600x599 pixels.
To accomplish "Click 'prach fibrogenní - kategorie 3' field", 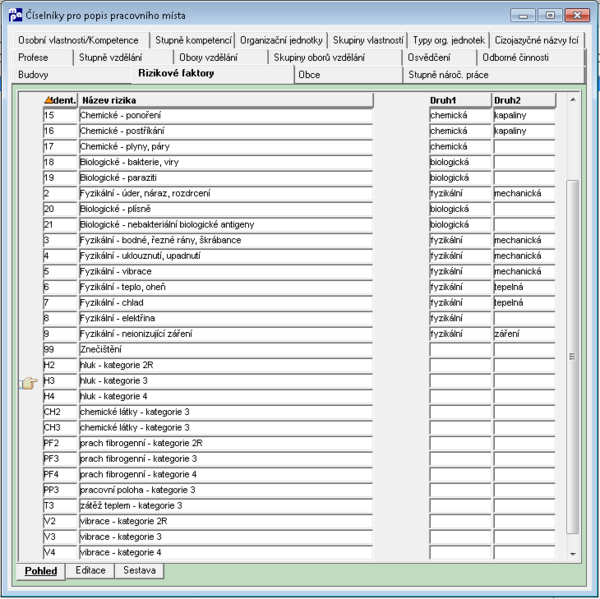I will tap(226, 459).
